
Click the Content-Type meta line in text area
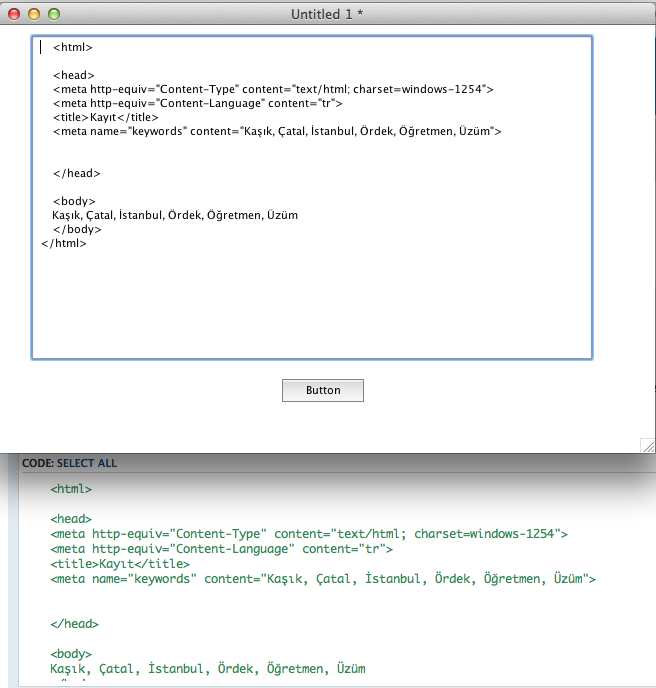[272, 89]
